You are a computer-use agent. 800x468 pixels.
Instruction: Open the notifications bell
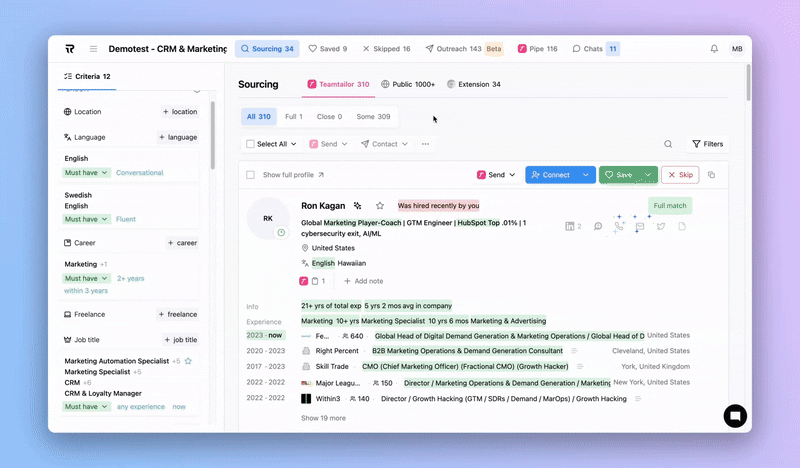coord(714,48)
